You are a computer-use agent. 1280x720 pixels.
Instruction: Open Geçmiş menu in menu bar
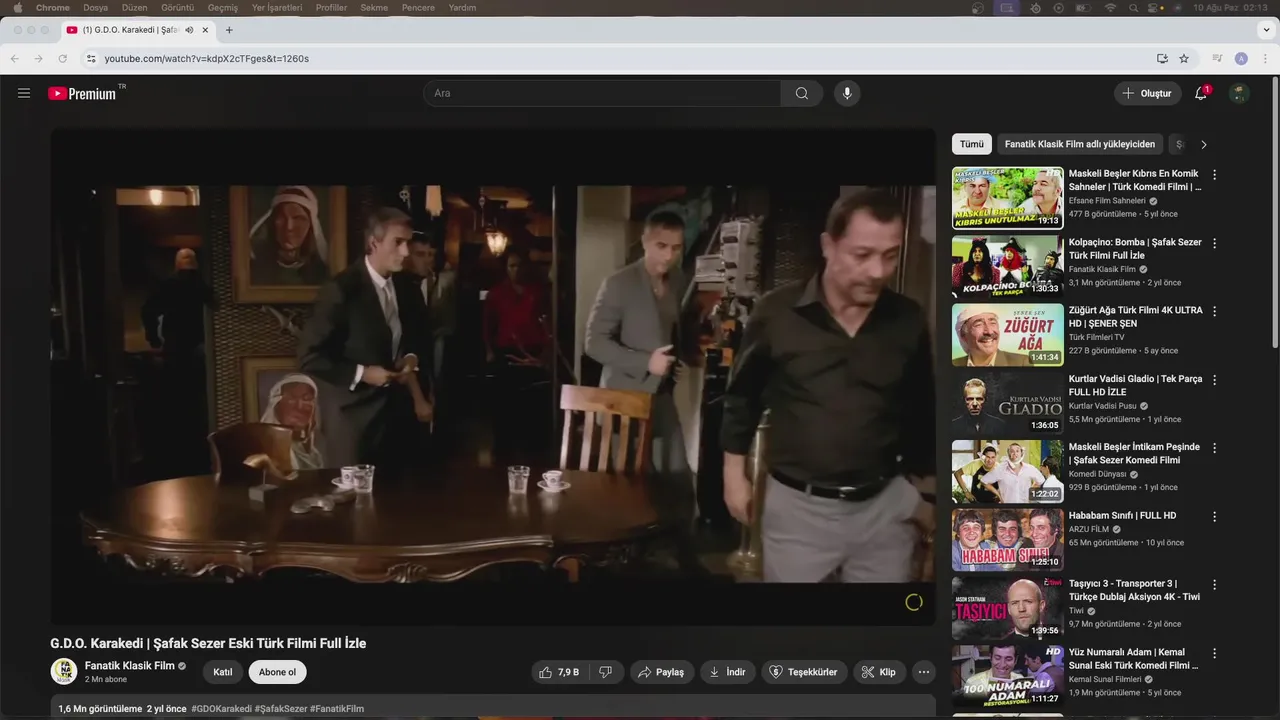click(x=223, y=7)
